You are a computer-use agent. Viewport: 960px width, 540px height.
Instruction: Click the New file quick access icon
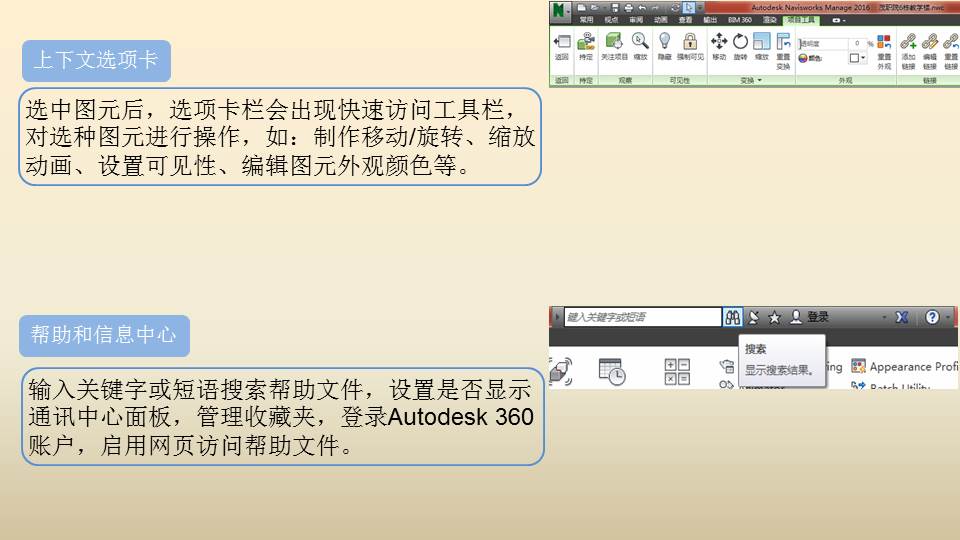tap(582, 8)
